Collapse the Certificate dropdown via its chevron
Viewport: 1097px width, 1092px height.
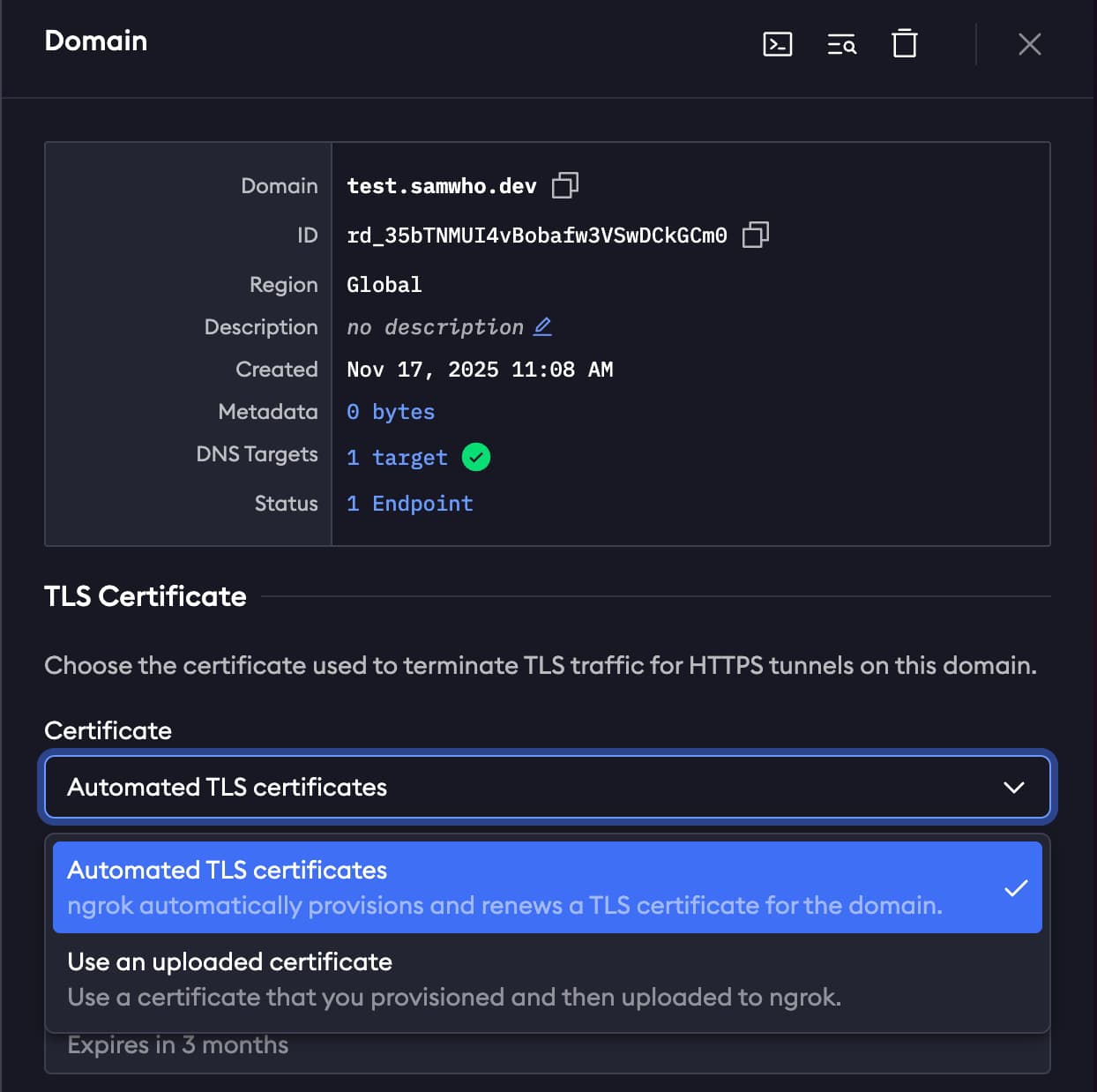tap(1014, 787)
